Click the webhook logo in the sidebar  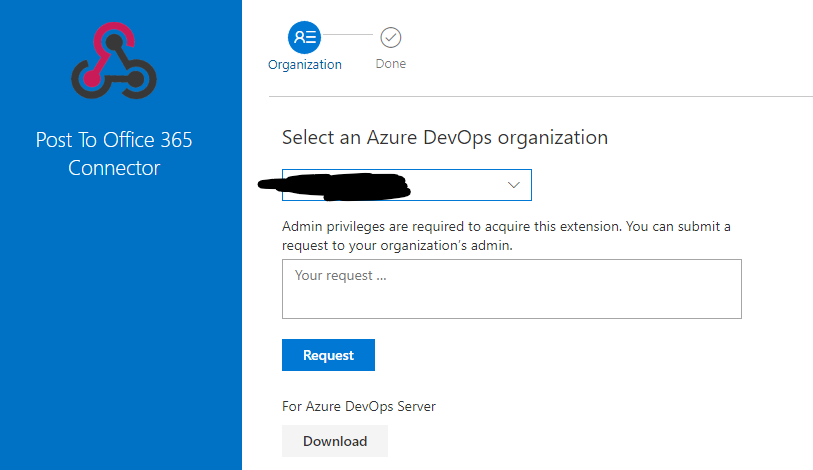point(114,63)
